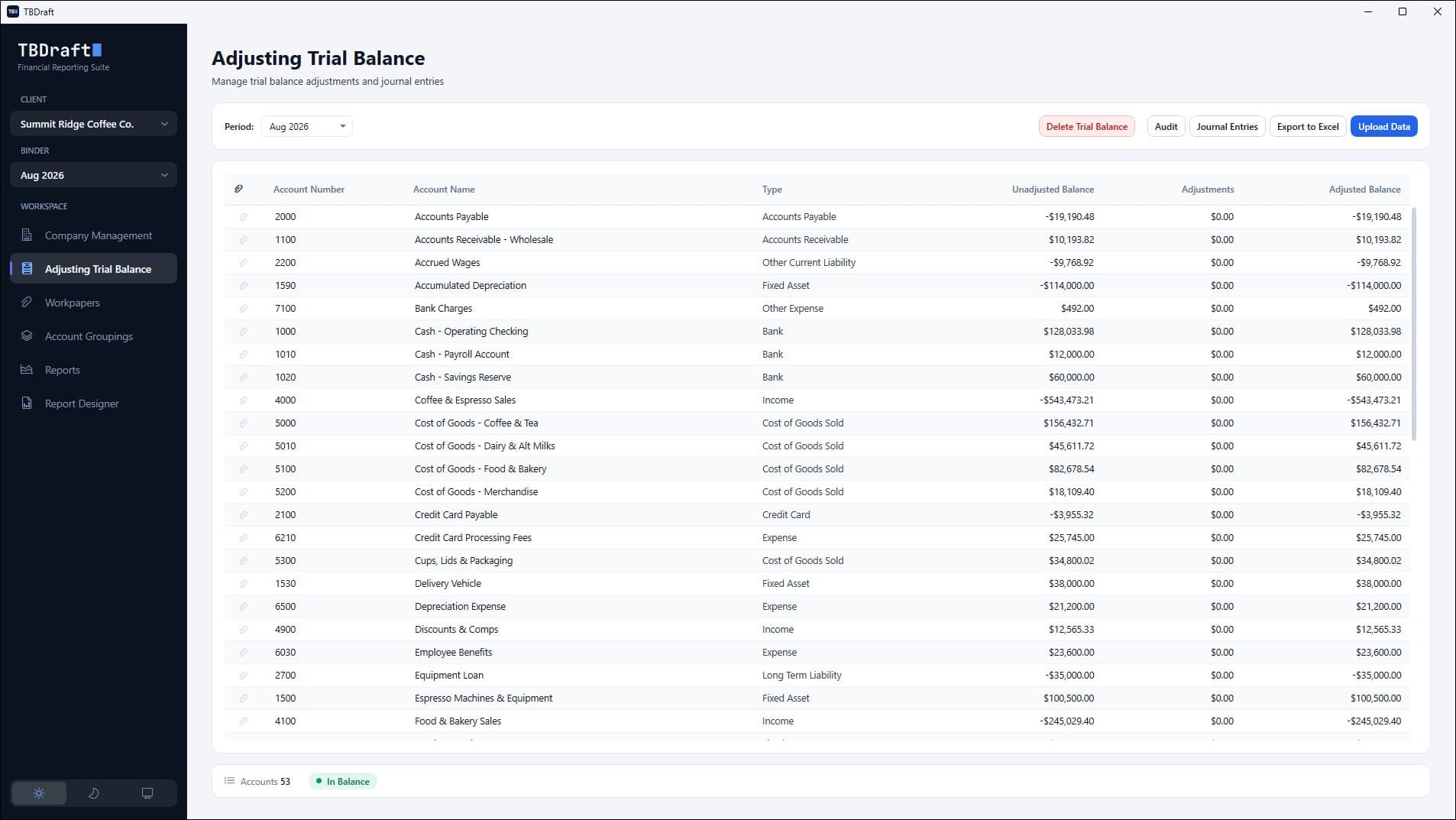Click Export to Excel
1456x820 pixels.
(x=1308, y=127)
